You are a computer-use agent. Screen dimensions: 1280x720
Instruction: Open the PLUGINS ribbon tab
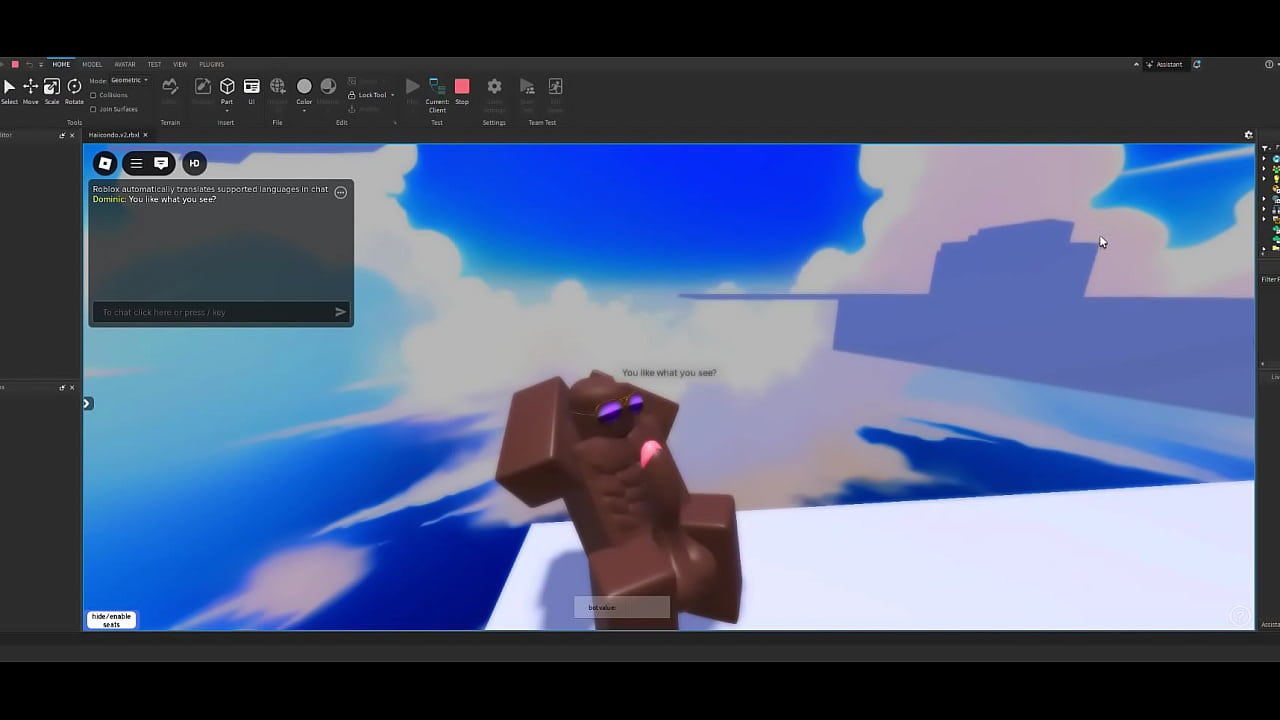coord(211,64)
